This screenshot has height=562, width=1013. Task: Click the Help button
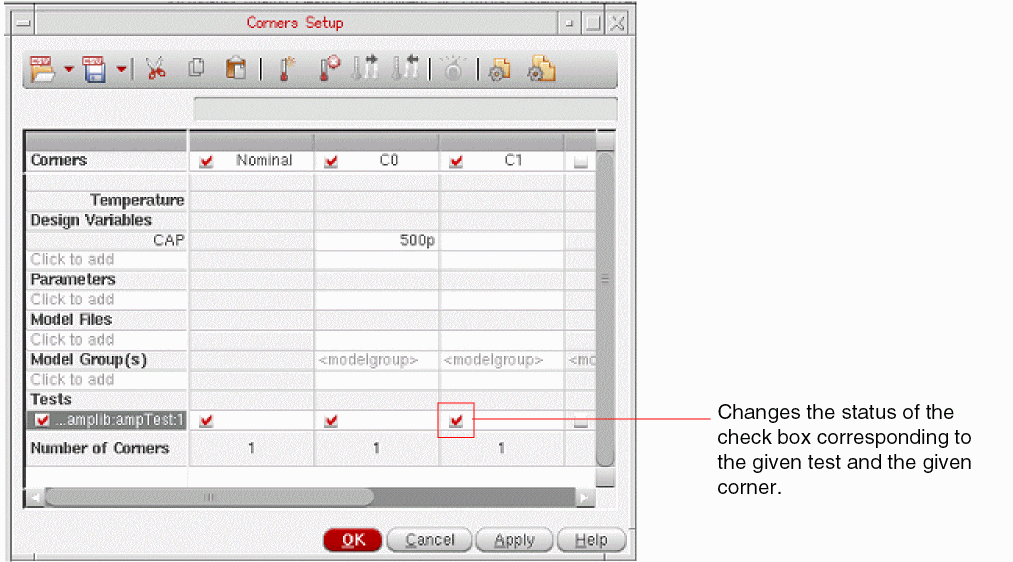[x=591, y=540]
